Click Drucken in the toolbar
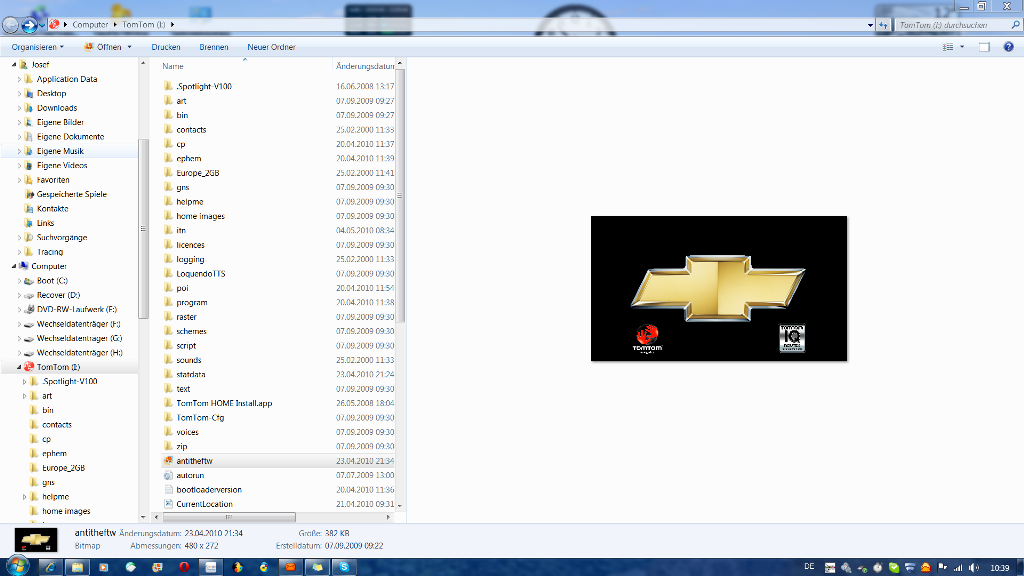 (166, 47)
